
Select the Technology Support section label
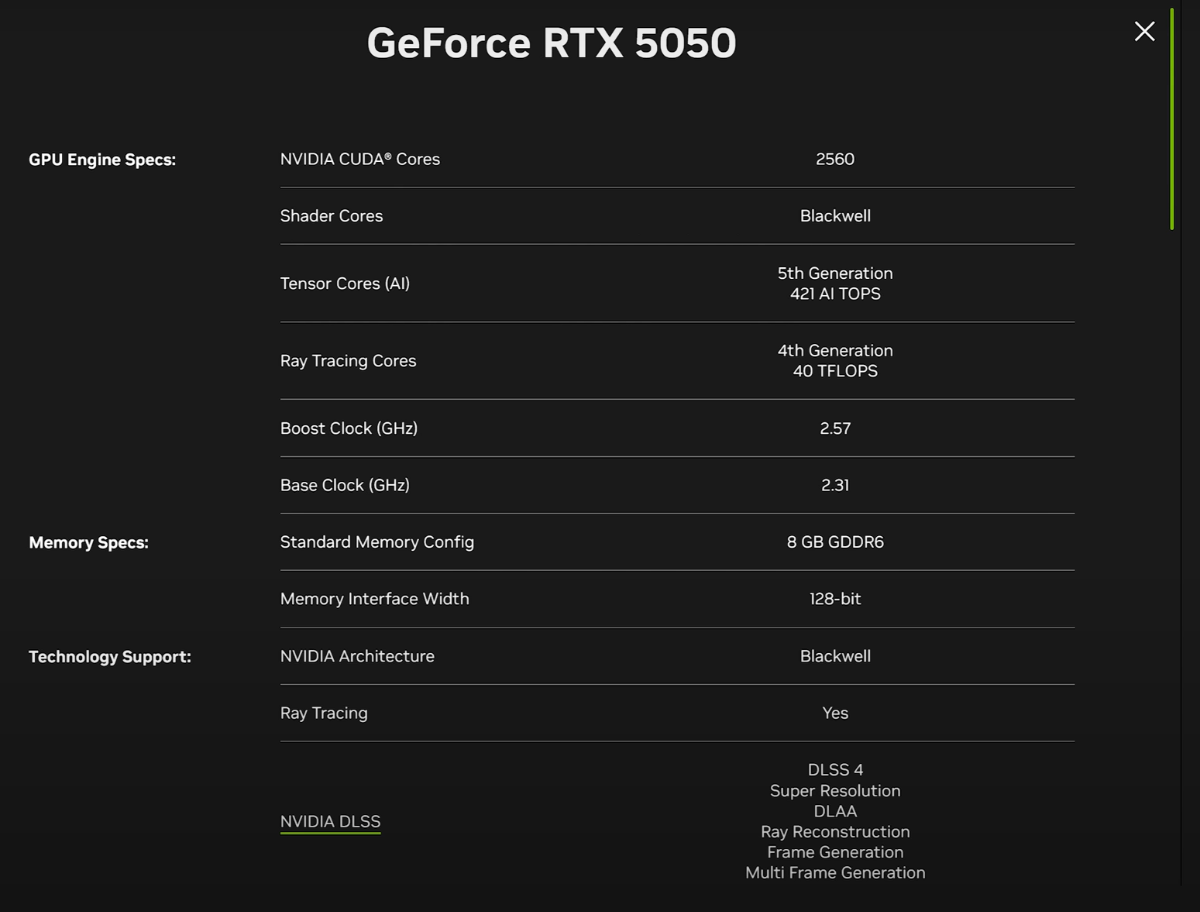click(110, 656)
